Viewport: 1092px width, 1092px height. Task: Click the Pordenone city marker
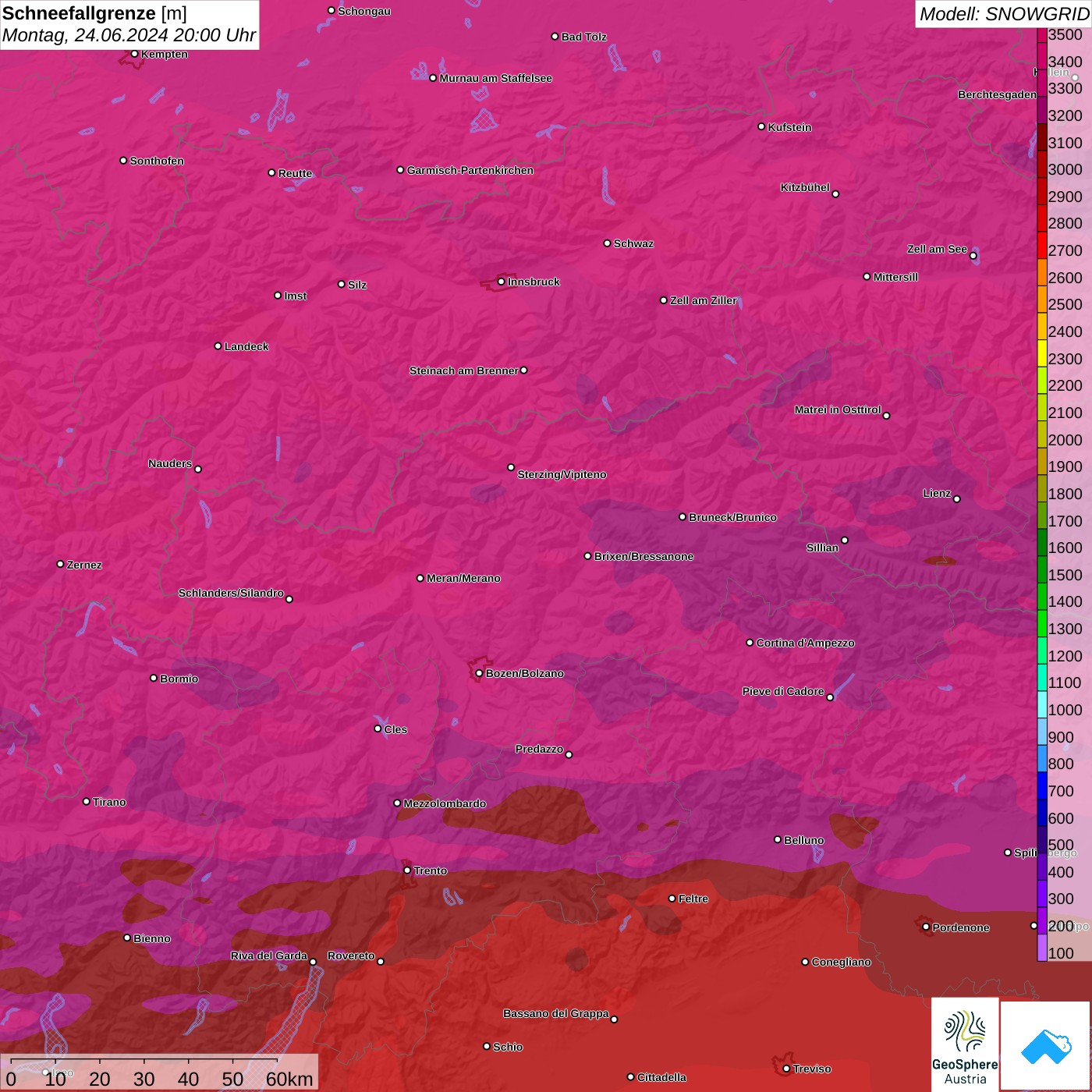coord(926,927)
